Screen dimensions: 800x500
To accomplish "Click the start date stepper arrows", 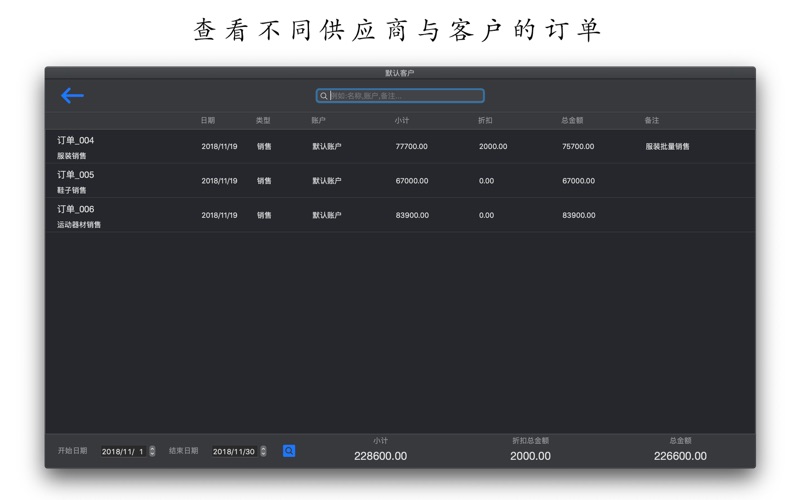I will coord(152,451).
